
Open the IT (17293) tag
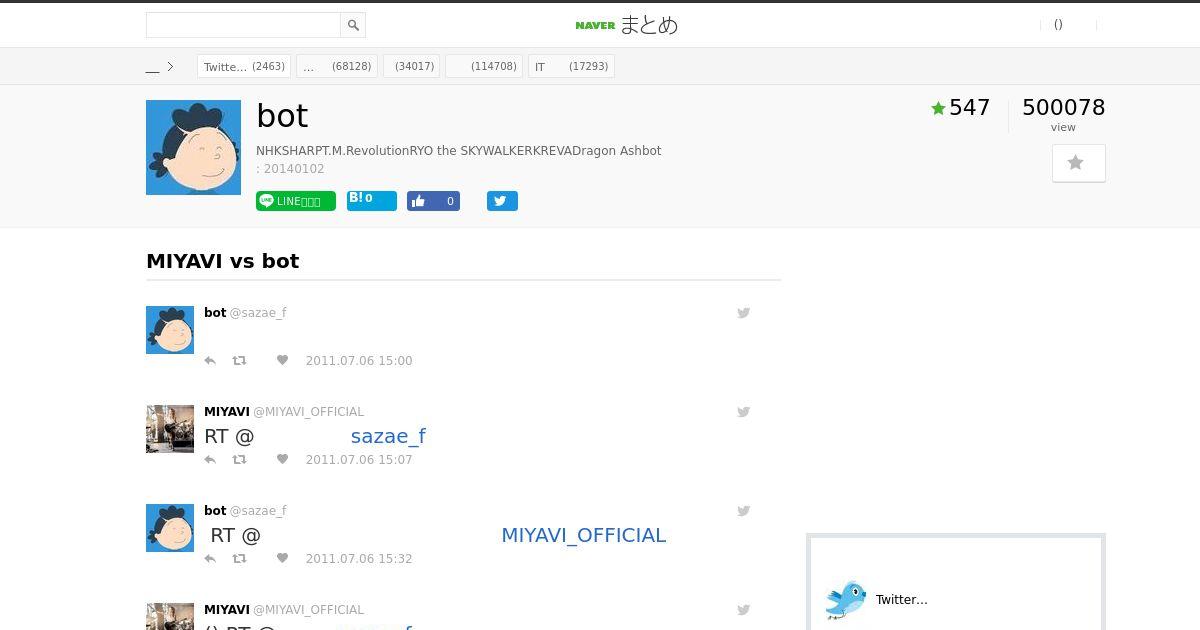[x=571, y=67]
